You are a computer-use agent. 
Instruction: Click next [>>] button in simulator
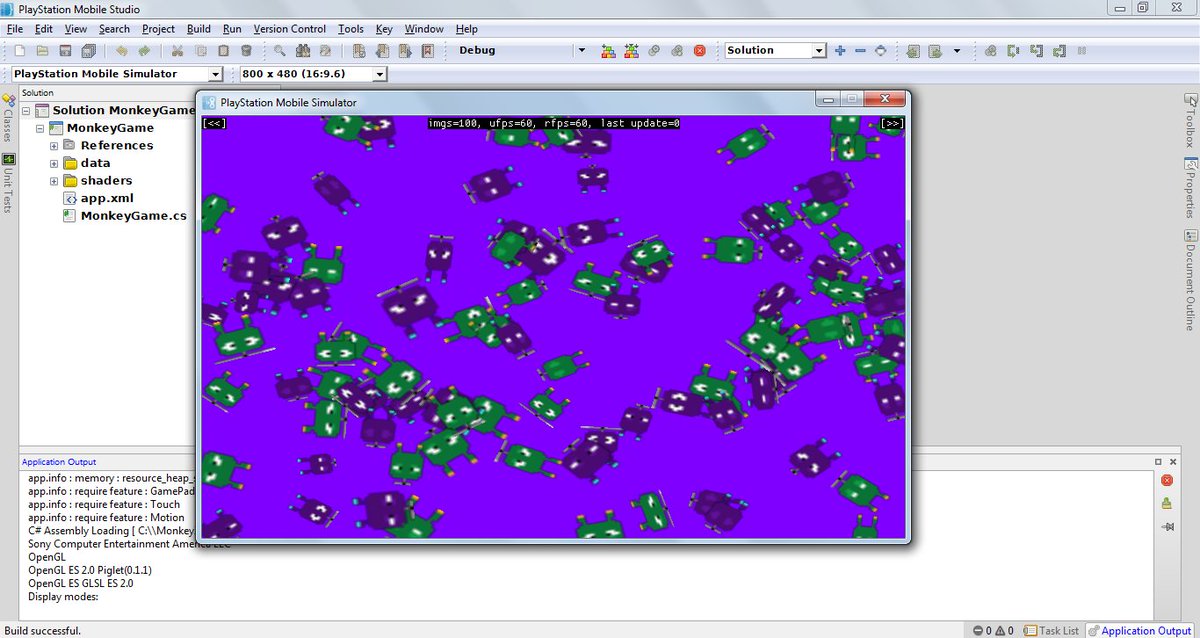[x=893, y=124]
